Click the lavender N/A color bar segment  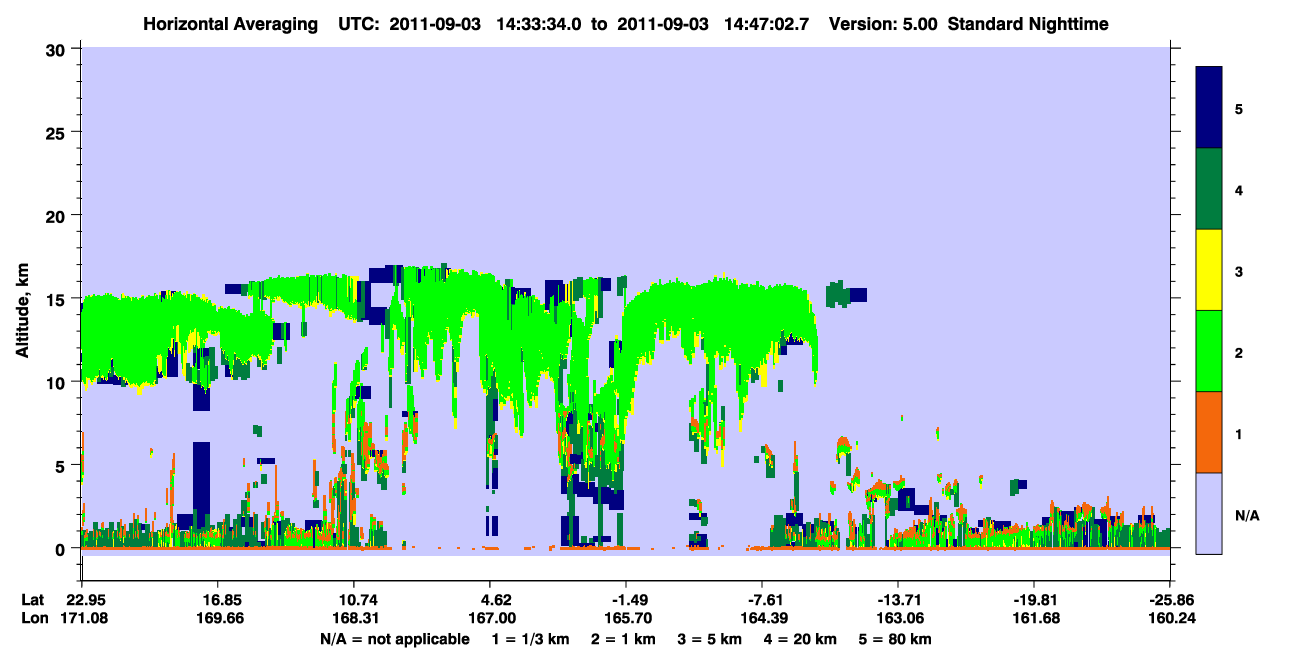pos(1209,513)
